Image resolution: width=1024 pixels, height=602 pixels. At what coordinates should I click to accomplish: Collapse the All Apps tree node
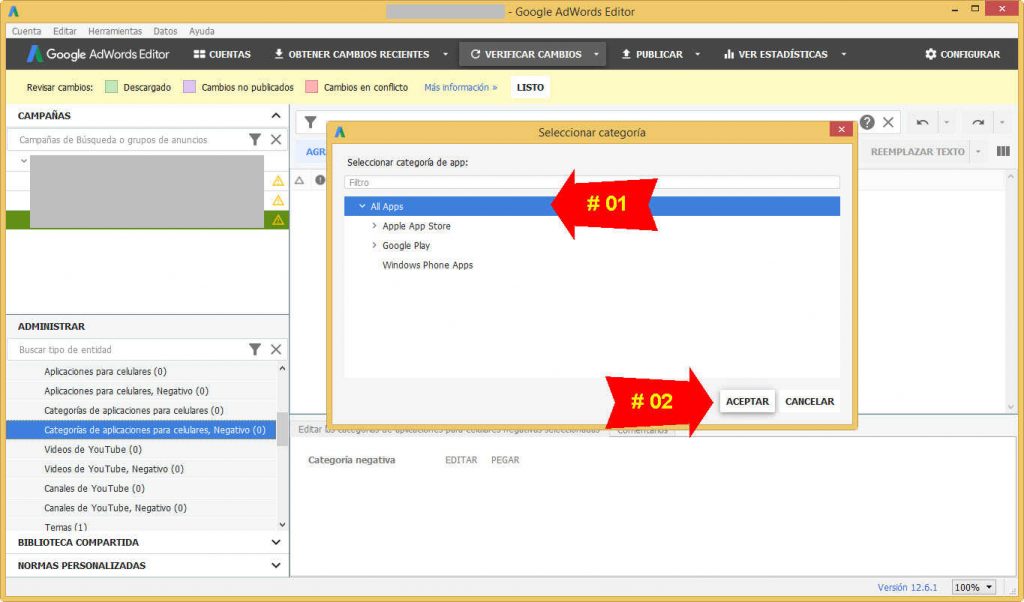363,205
